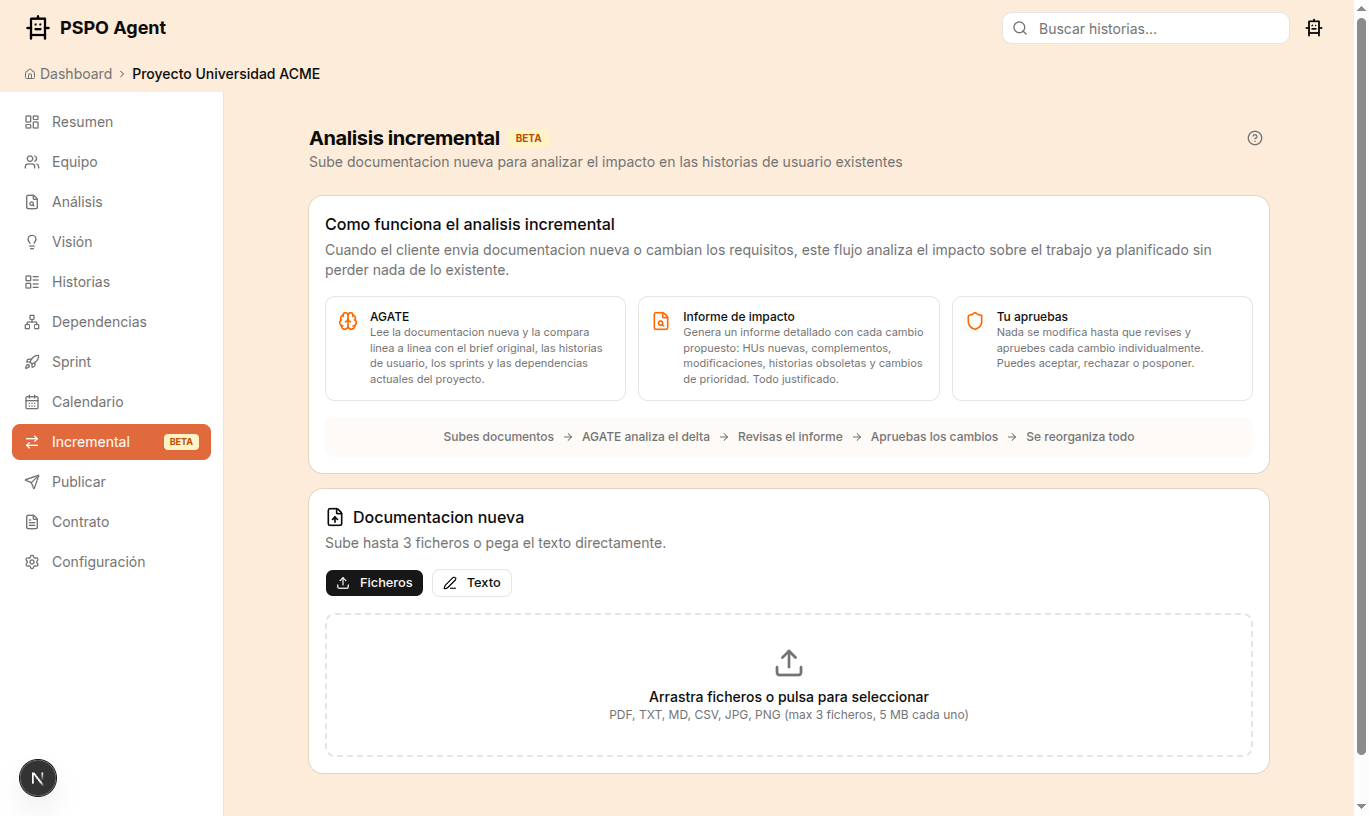This screenshot has width=1369, height=816.
Task: Click the robot icon beside the search bar
Action: point(1314,27)
